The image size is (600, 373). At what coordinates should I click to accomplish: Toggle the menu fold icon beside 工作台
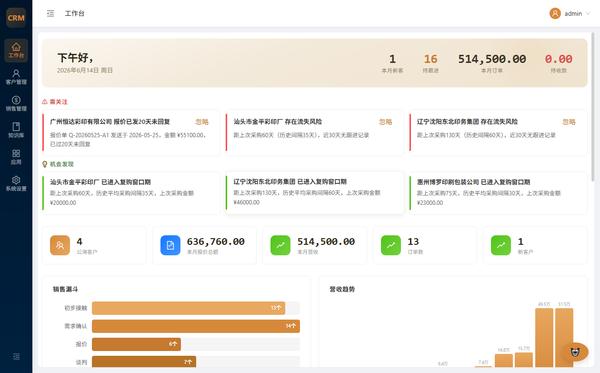click(51, 13)
